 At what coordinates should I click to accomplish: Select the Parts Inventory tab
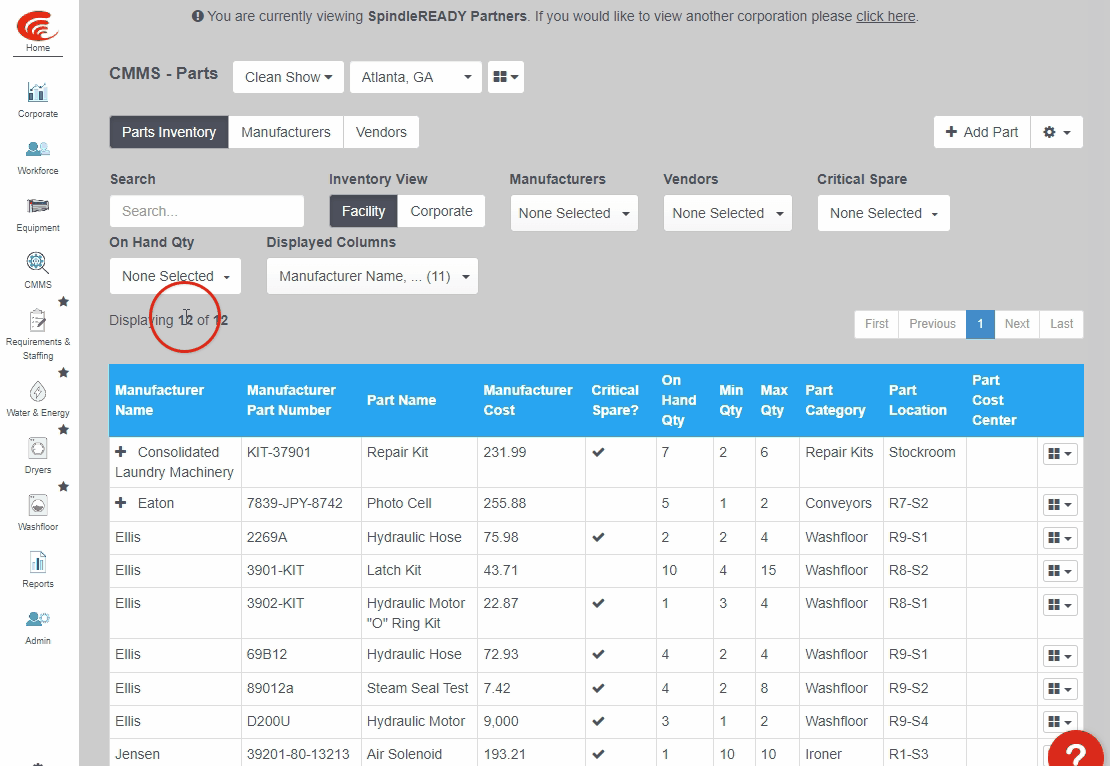point(168,132)
